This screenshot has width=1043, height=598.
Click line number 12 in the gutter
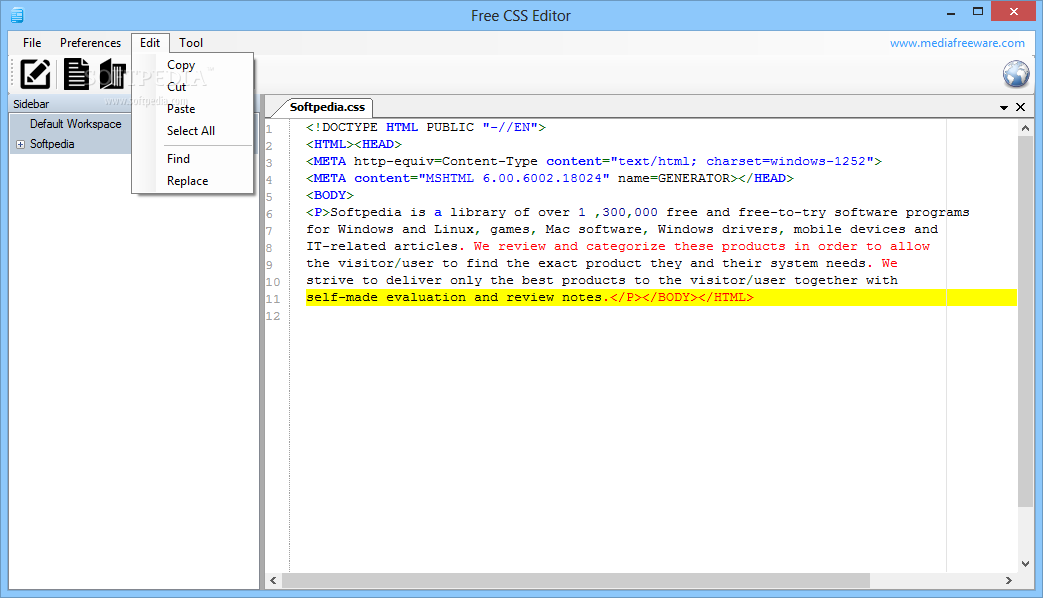pos(273,316)
